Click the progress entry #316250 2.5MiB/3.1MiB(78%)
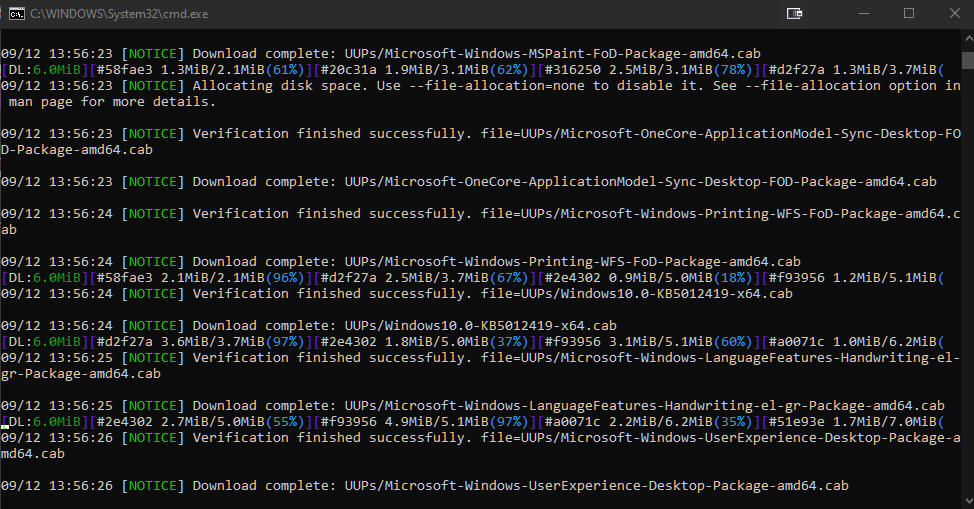The width and height of the screenshot is (974, 509). tap(648, 70)
